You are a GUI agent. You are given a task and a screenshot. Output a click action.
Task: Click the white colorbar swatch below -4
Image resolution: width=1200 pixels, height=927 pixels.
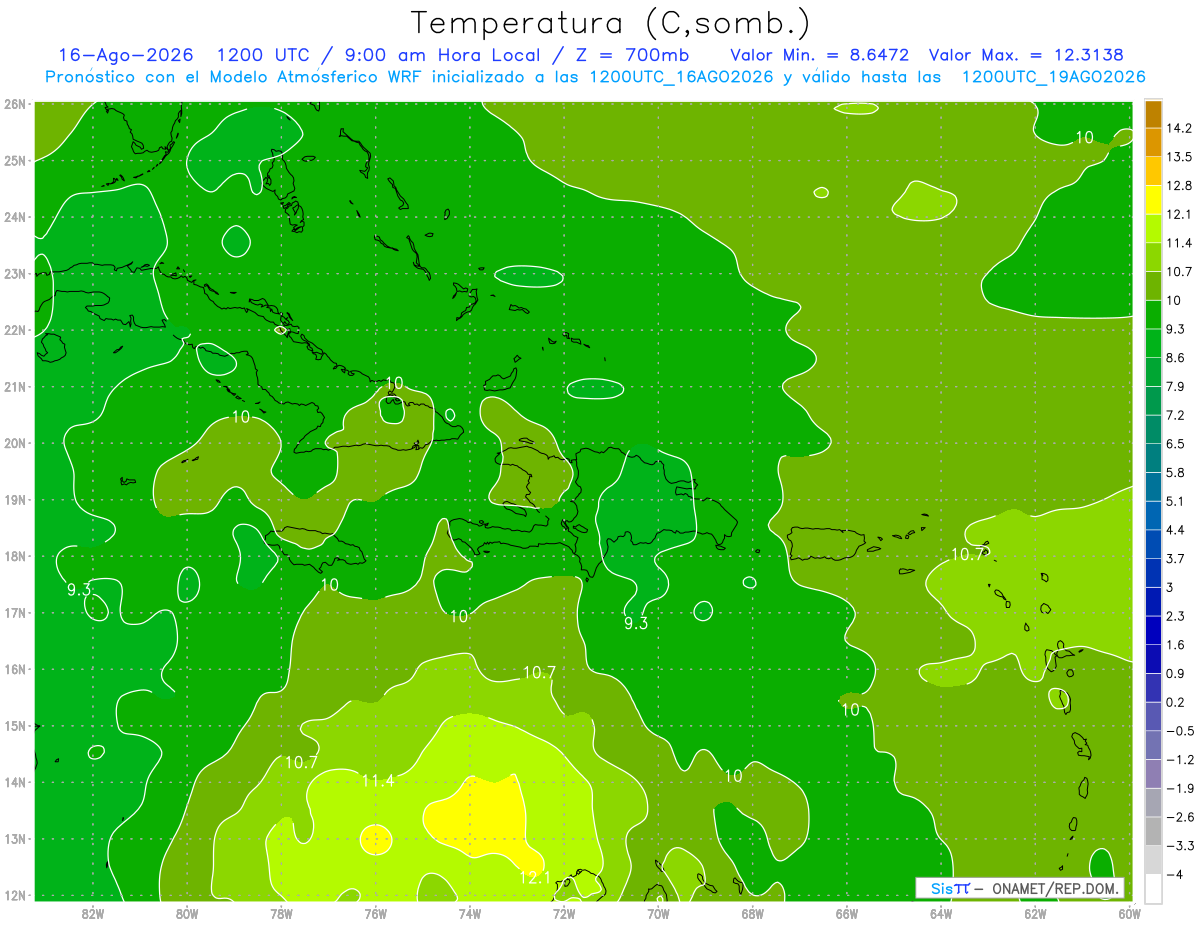click(1153, 887)
